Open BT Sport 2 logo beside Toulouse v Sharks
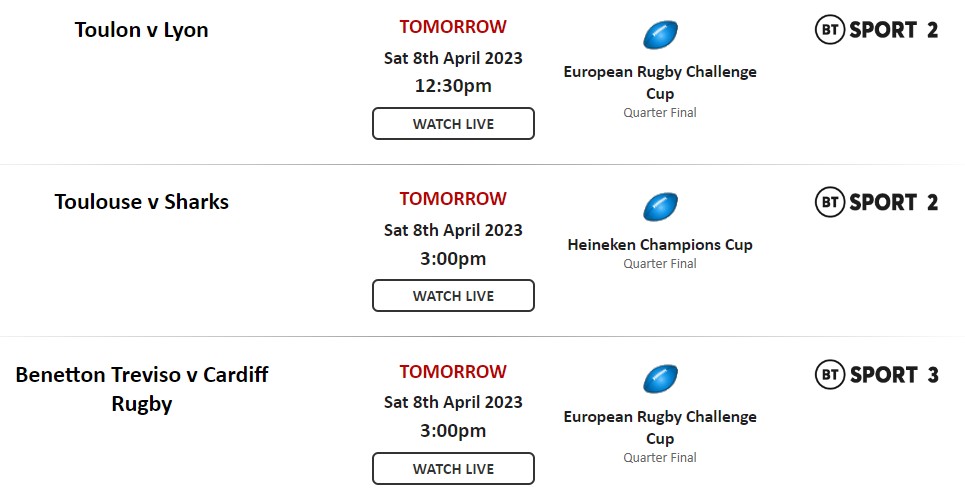This screenshot has width=965, height=497. pos(876,202)
